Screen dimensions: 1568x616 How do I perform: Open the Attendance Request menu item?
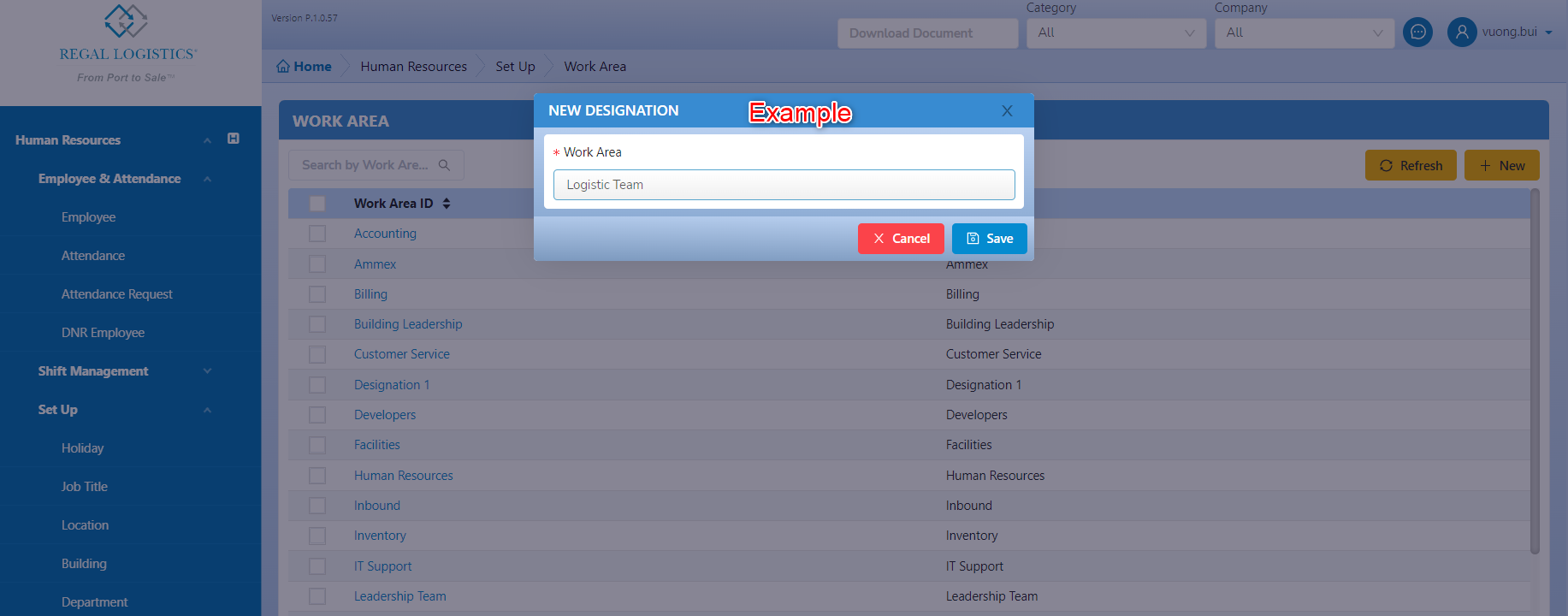coord(117,294)
